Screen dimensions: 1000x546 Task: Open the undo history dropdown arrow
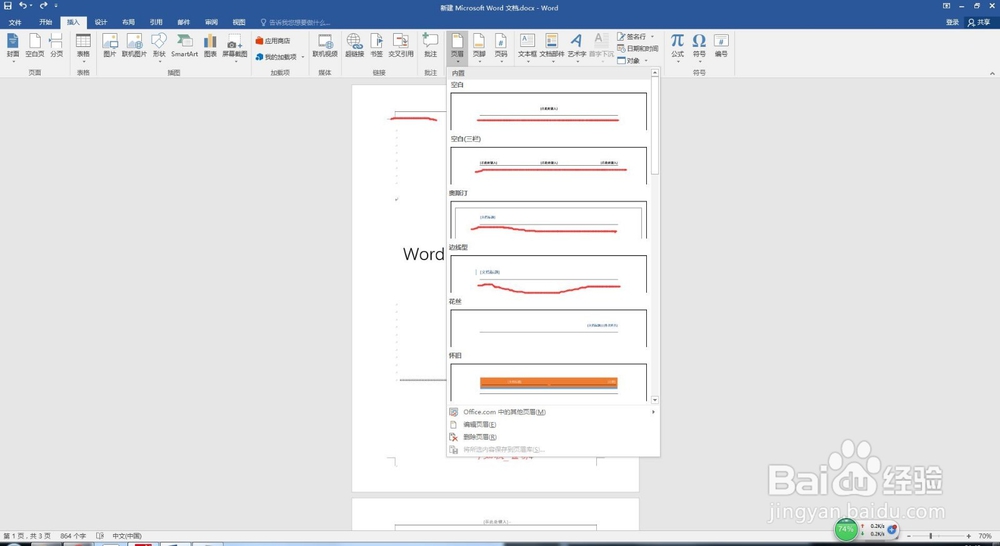[x=31, y=6]
